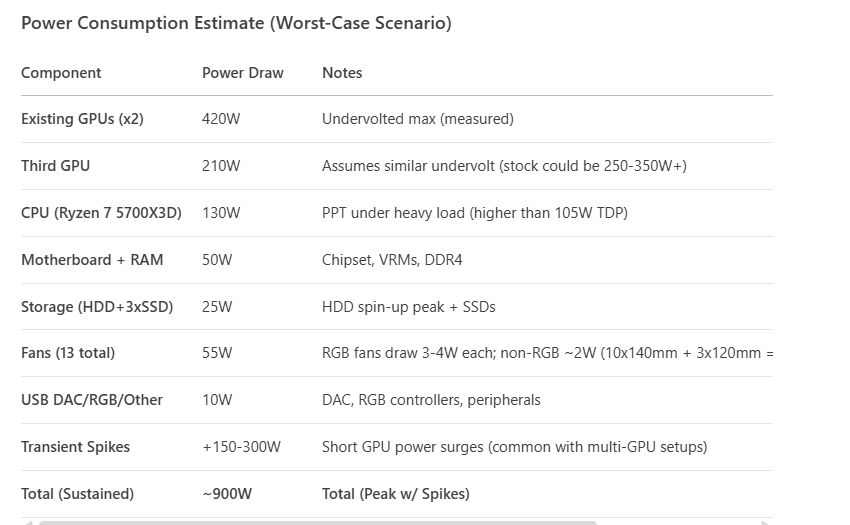Click the truncated RGB fans note text
850x525 pixels.
click(547, 353)
